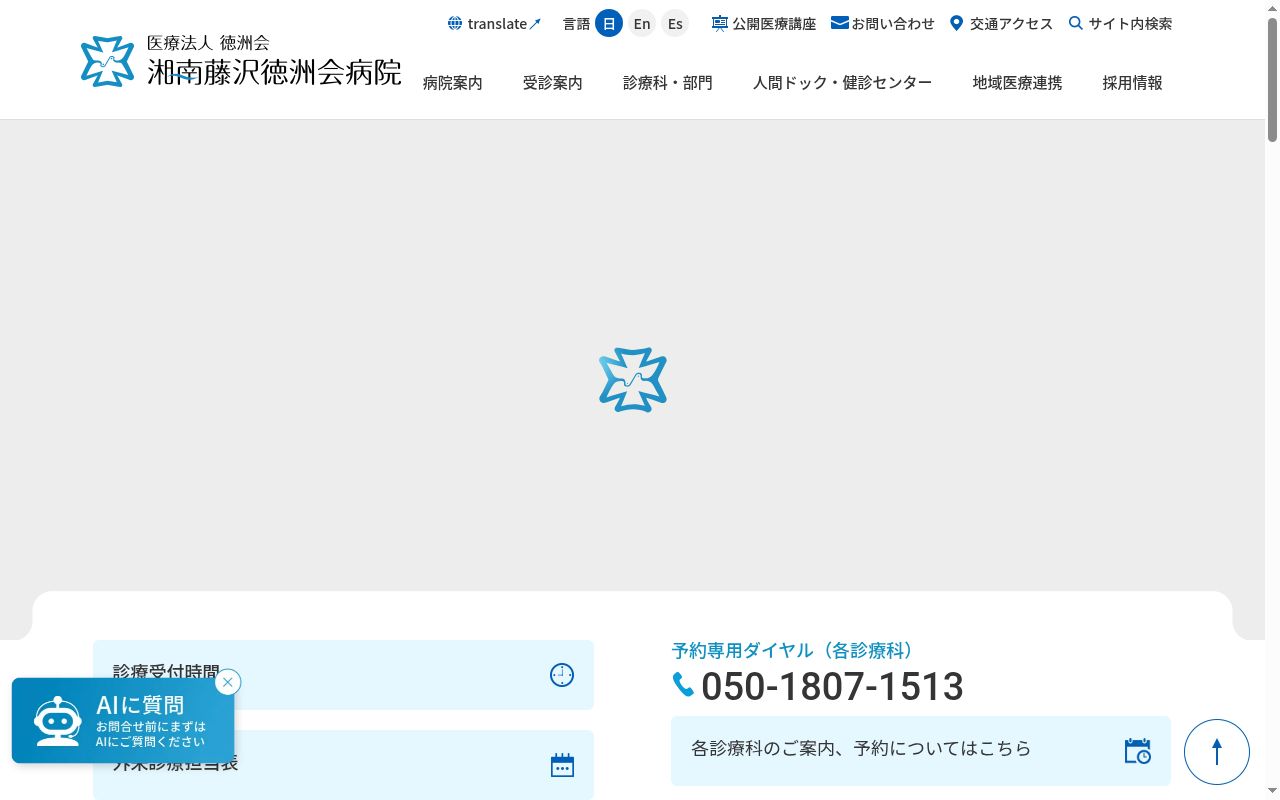The height and width of the screenshot is (800, 1280).
Task: Click the 言語 label
Action: [x=577, y=23]
